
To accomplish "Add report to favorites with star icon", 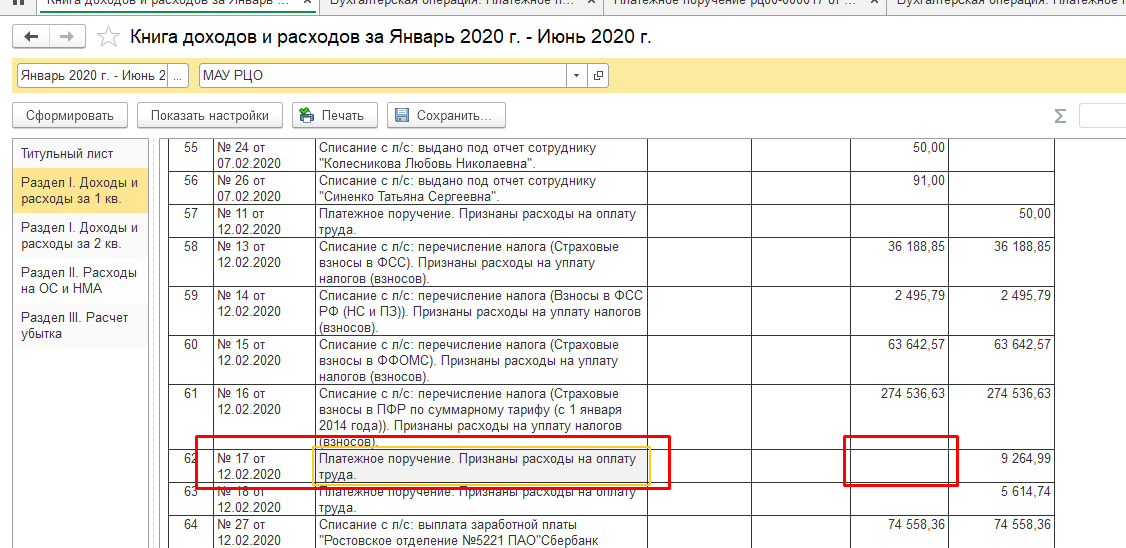I will click(x=108, y=38).
